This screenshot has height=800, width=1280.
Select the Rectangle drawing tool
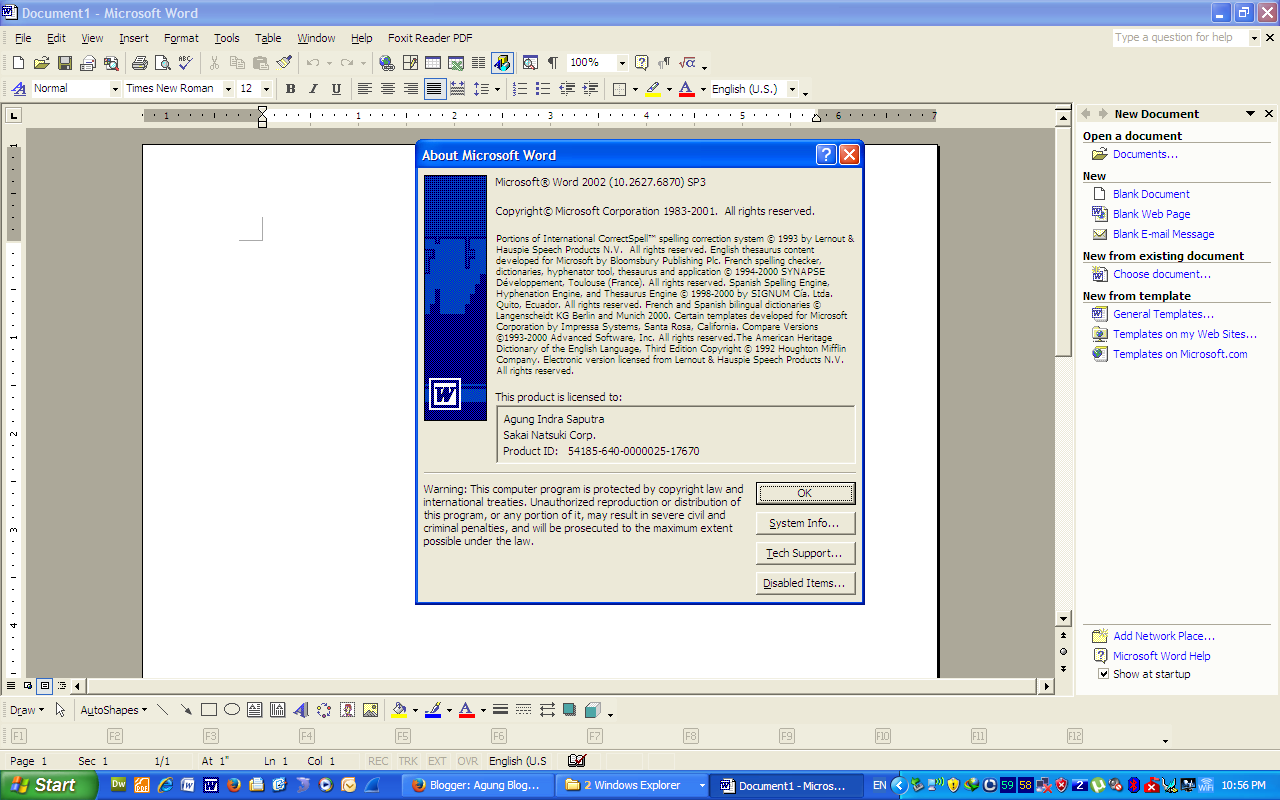tap(208, 710)
